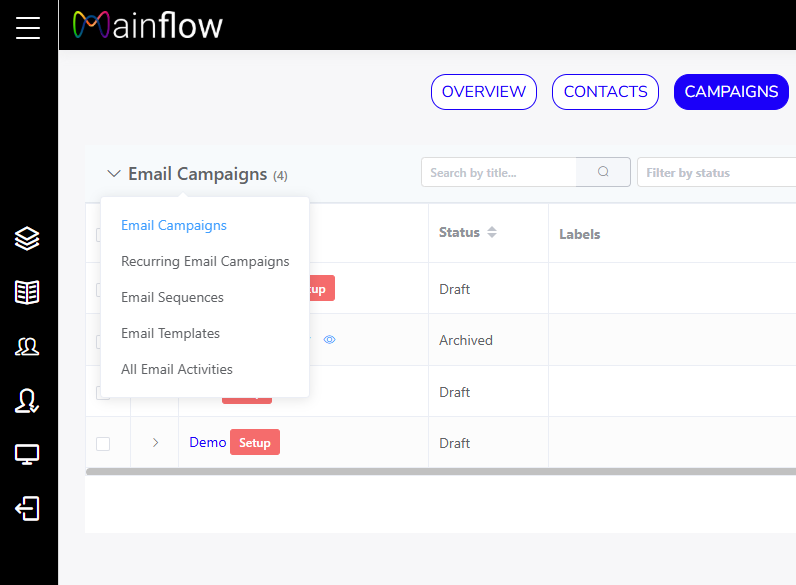Click the eye icon in the Archived row
796x585 pixels.
[x=330, y=340]
